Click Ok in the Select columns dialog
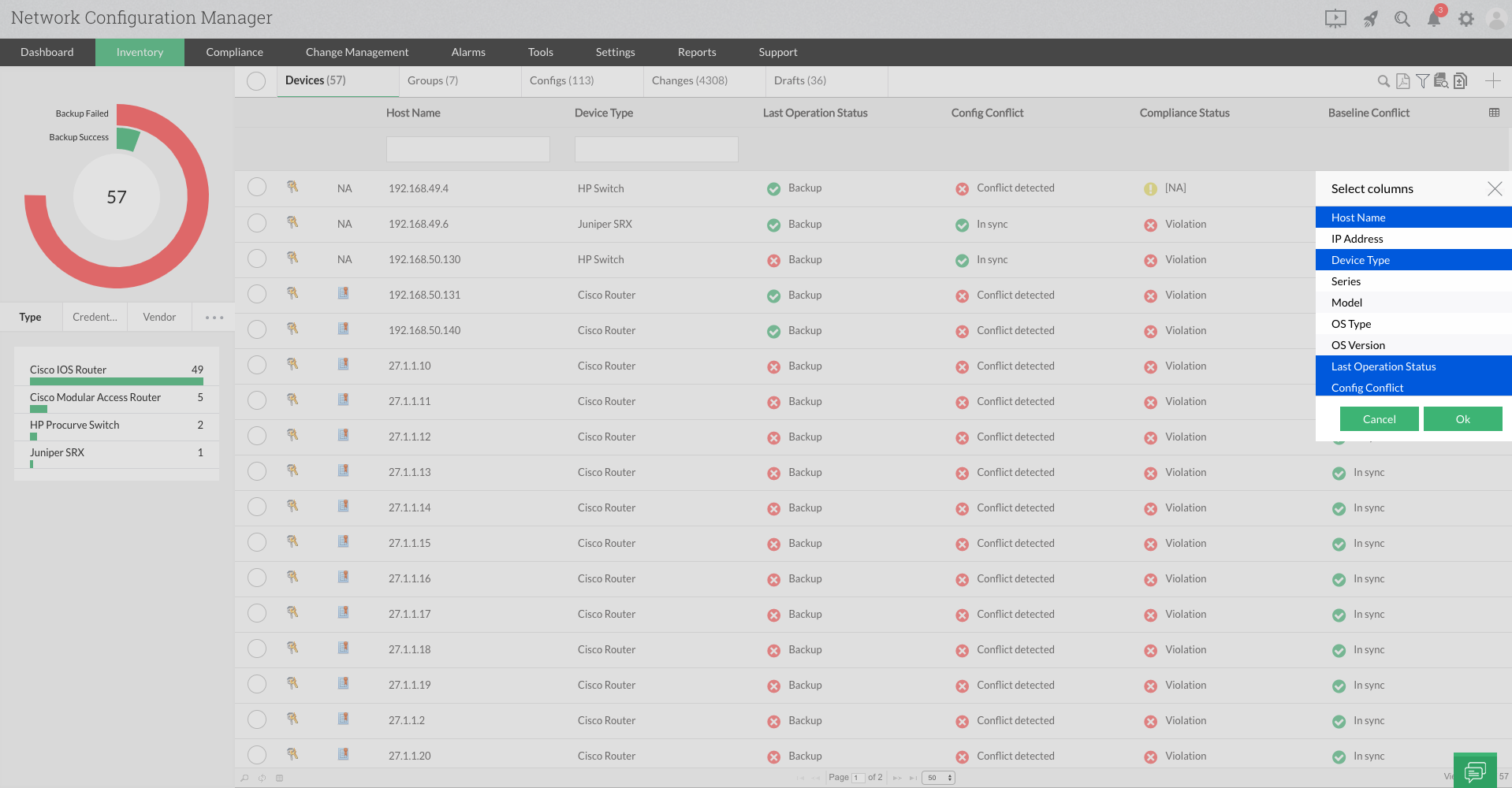This screenshot has height=788, width=1512. point(1462,418)
